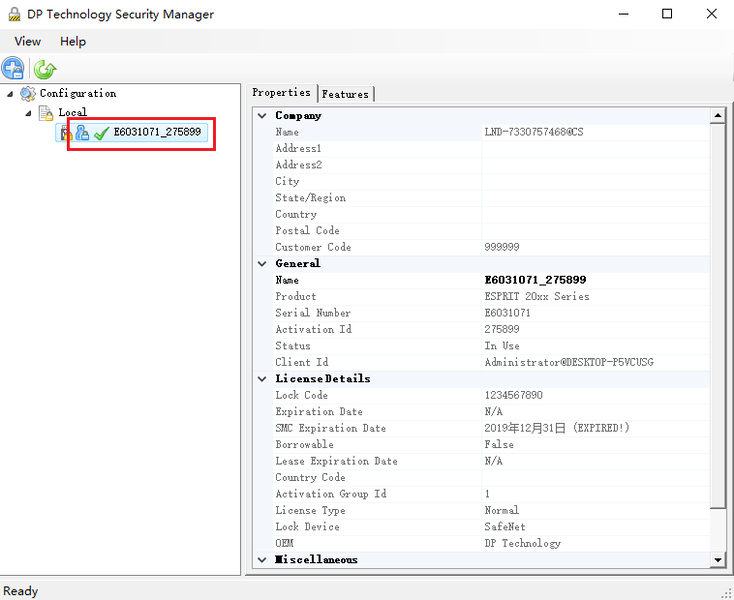The width and height of the screenshot is (734, 600).
Task: Click the Serial Number value E6031071
Action: click(507, 313)
